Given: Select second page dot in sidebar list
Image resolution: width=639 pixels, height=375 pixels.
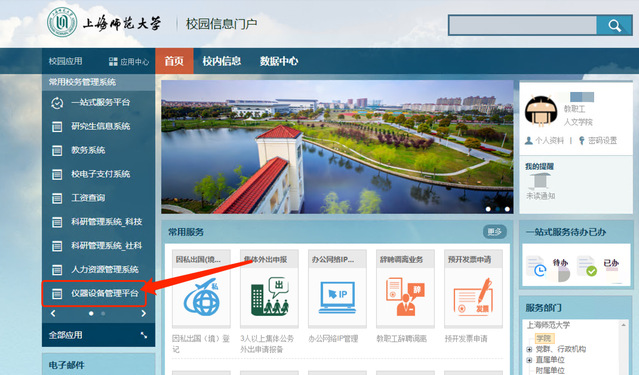Looking at the screenshot, I should 103,313.
